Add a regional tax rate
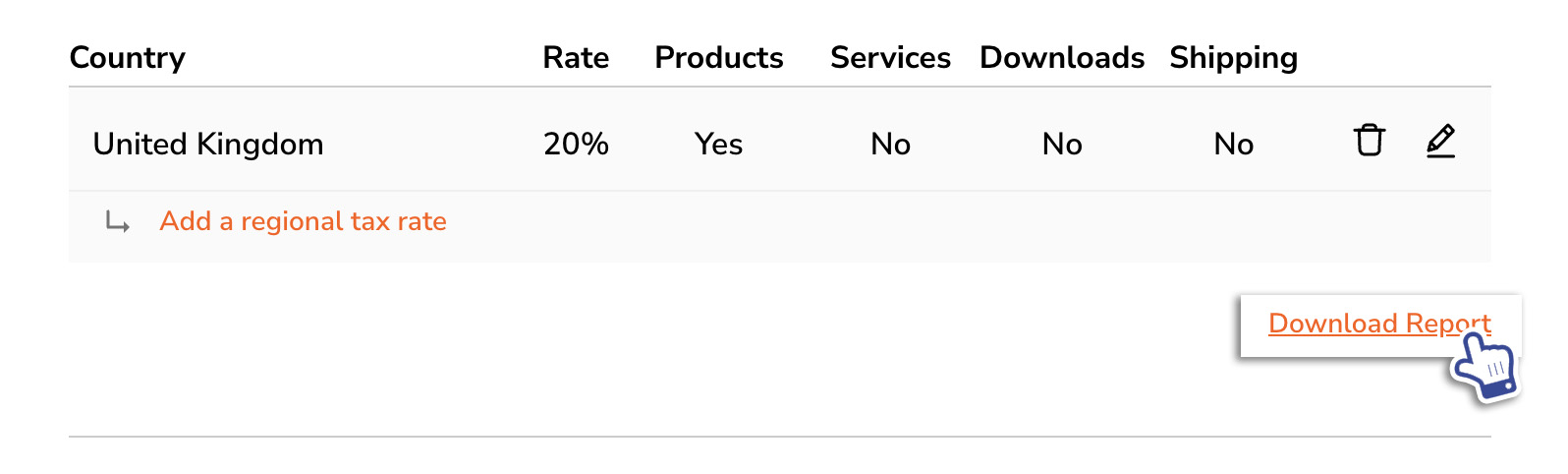1568x474 pixels. coord(303,221)
